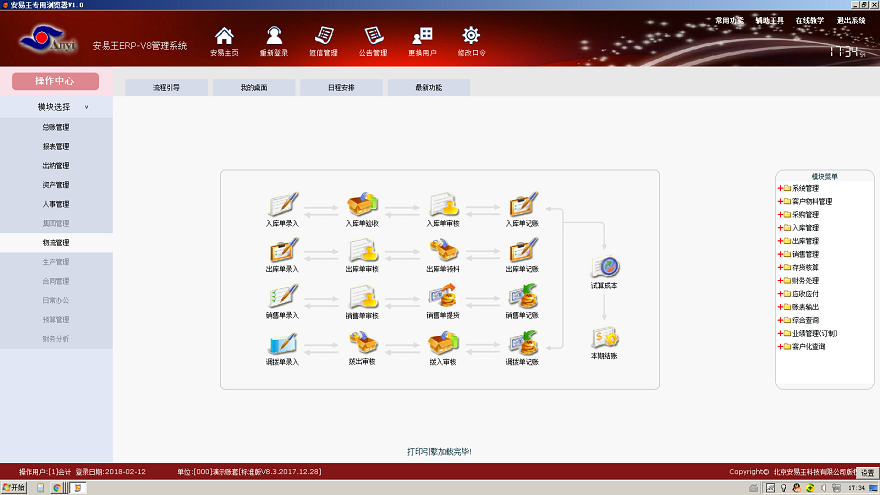Open 出库单审核 stamp icon

(362, 250)
